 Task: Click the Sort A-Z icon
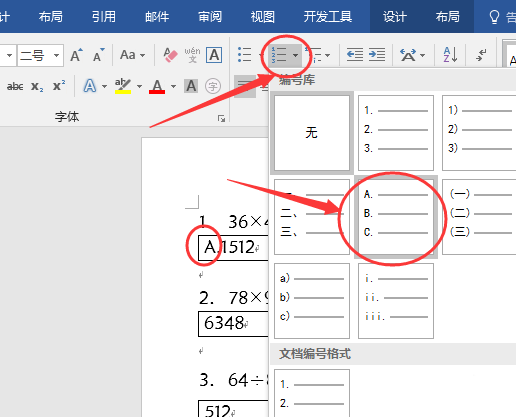[x=450, y=55]
